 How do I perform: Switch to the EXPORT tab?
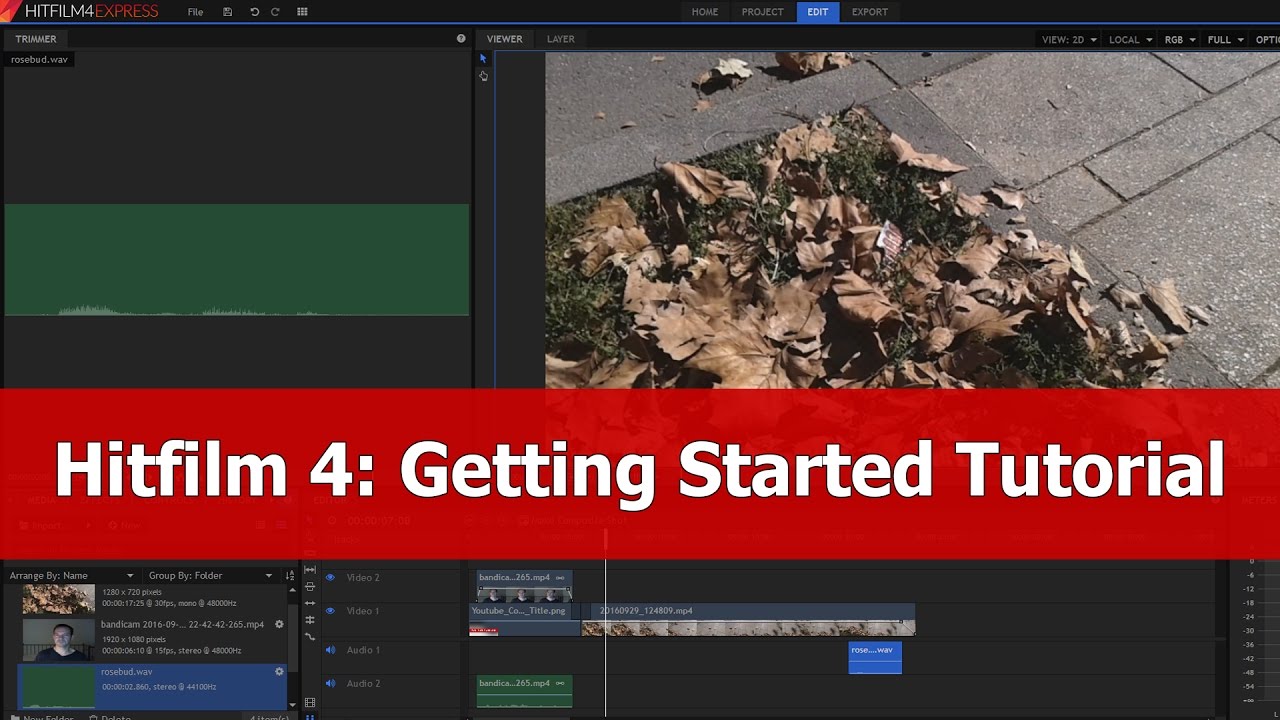pyautogui.click(x=869, y=12)
